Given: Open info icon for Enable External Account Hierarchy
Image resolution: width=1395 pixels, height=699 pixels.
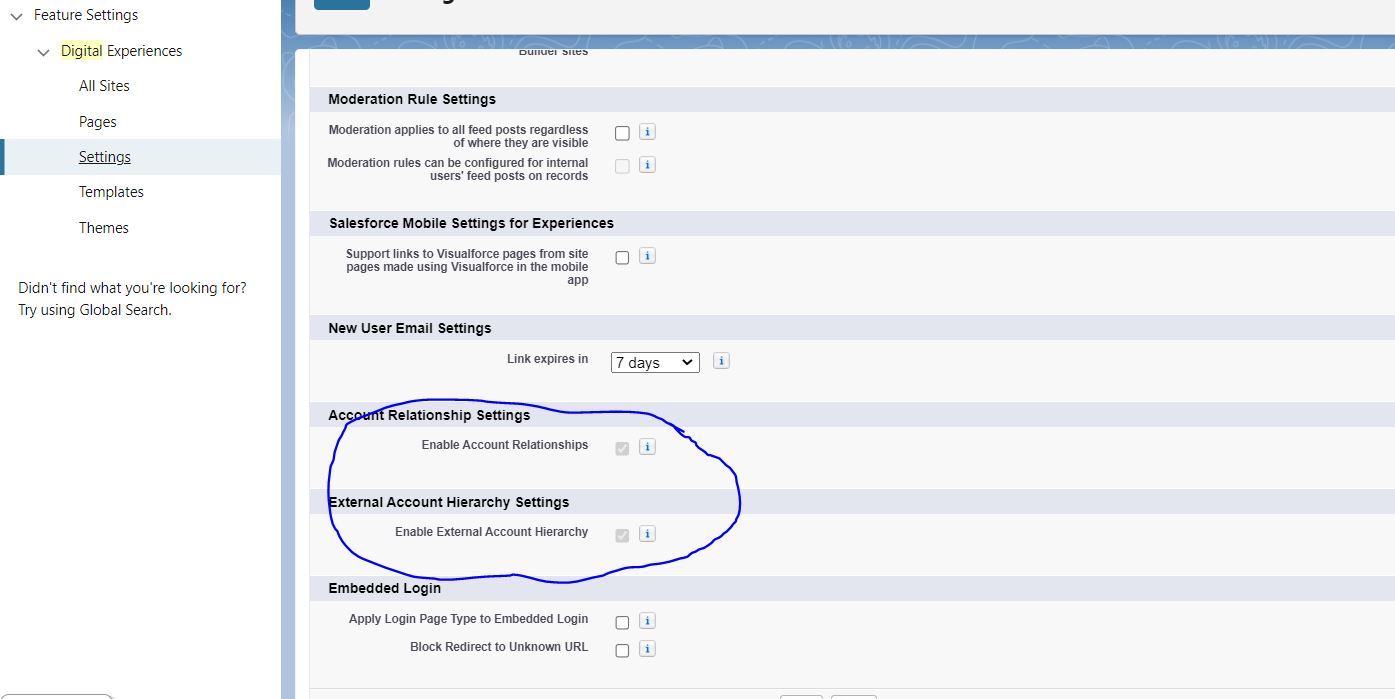Looking at the screenshot, I should (647, 534).
